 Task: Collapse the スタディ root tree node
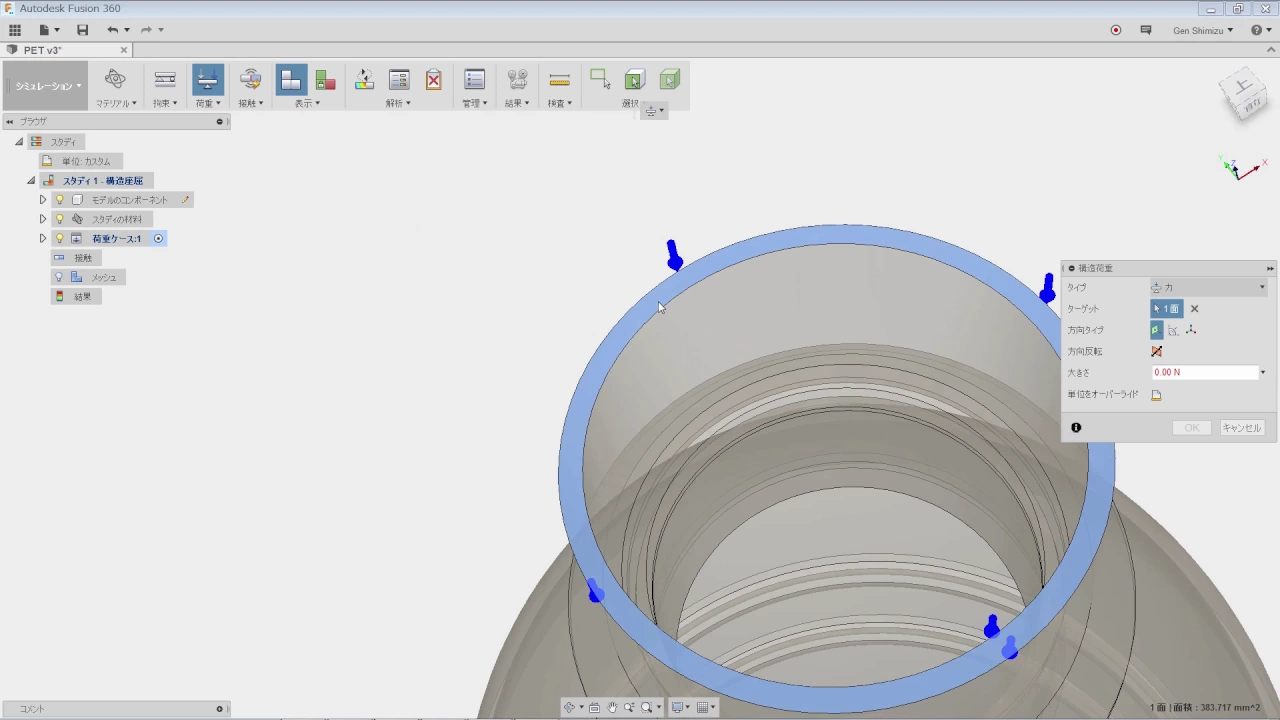[x=19, y=142]
